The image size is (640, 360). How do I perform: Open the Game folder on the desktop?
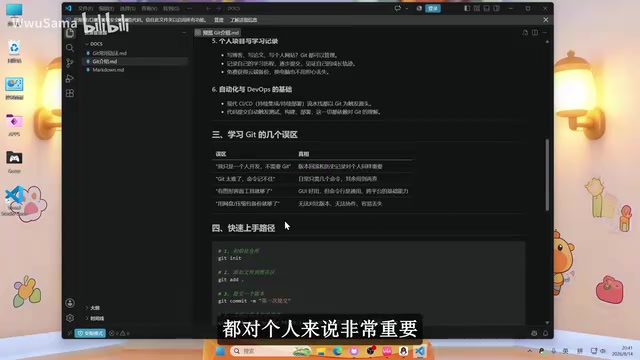[14, 162]
